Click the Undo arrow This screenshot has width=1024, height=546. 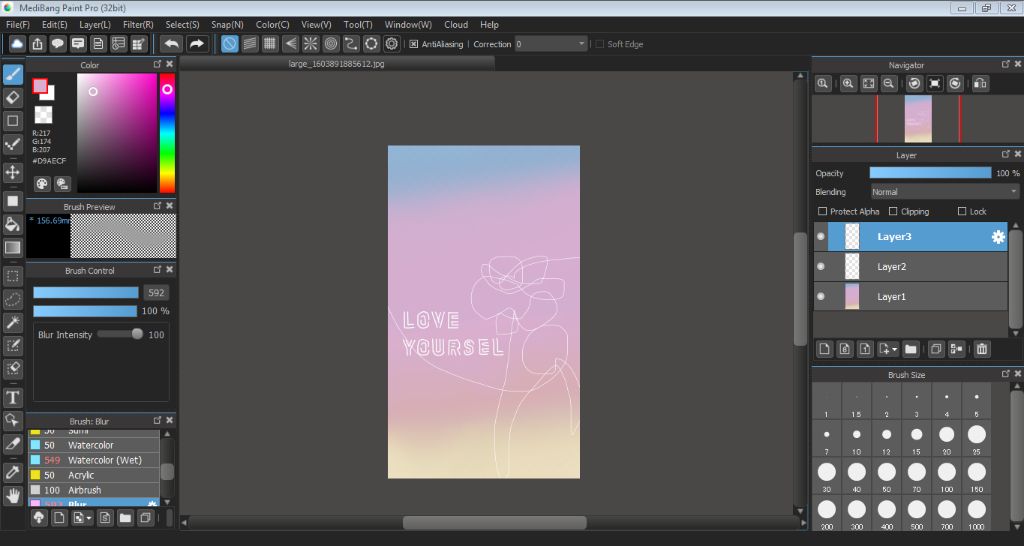click(x=172, y=44)
